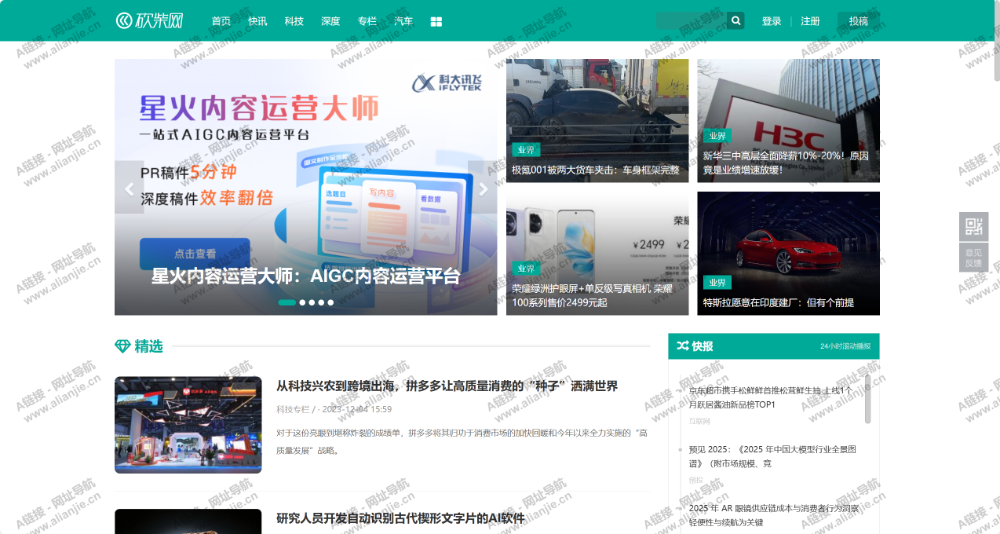
Task: Click 点击查看 button on banner
Action: click(x=195, y=253)
